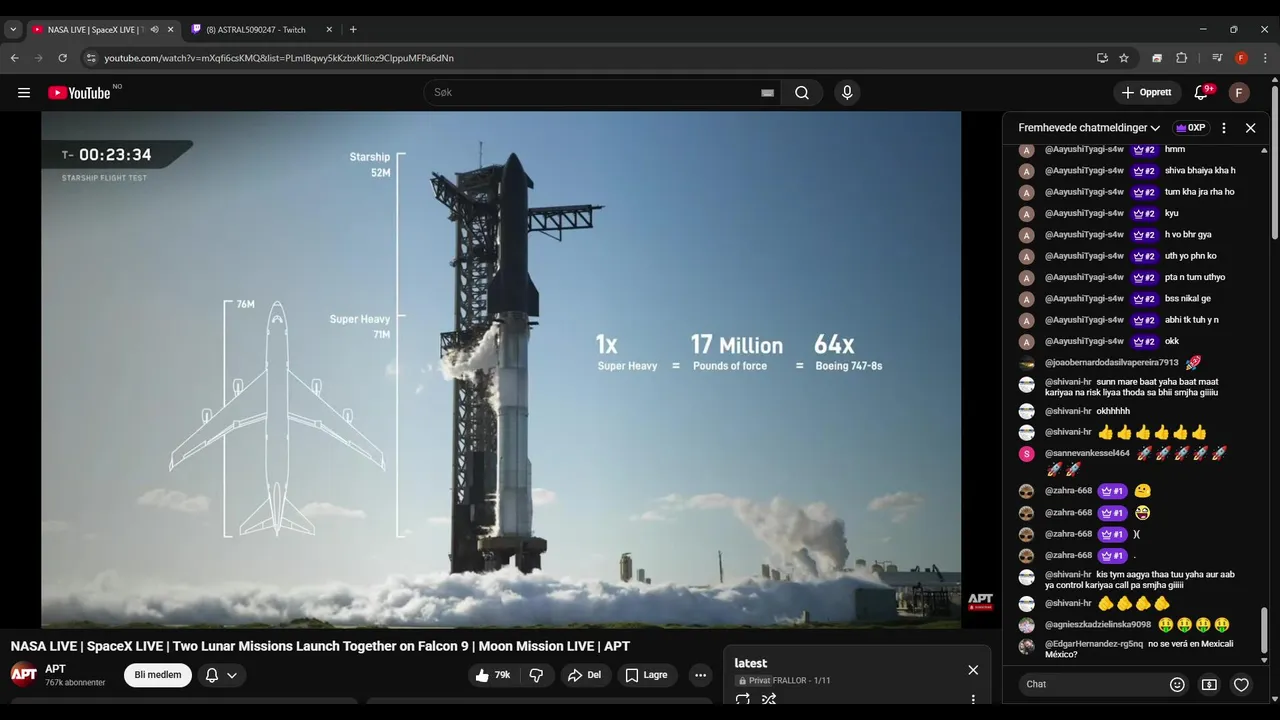Screen dimensions: 1280x720
Task: Click the address bar URL
Action: (279, 58)
